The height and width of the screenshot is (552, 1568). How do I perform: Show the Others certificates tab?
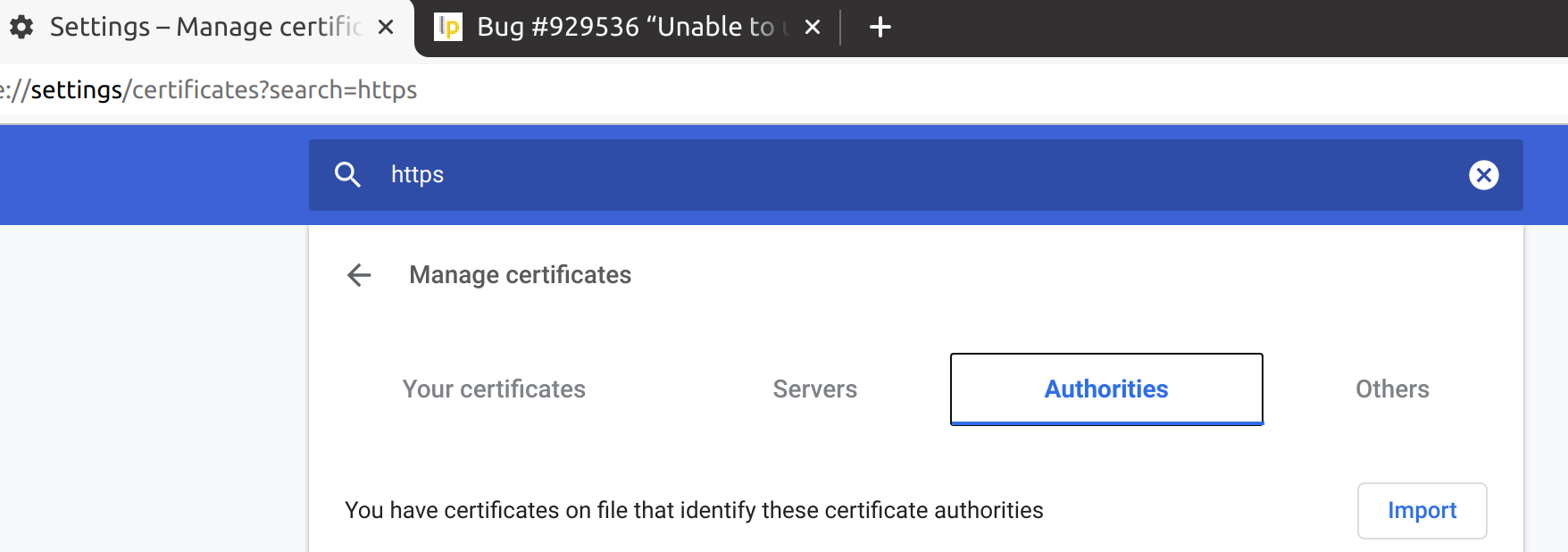1392,389
